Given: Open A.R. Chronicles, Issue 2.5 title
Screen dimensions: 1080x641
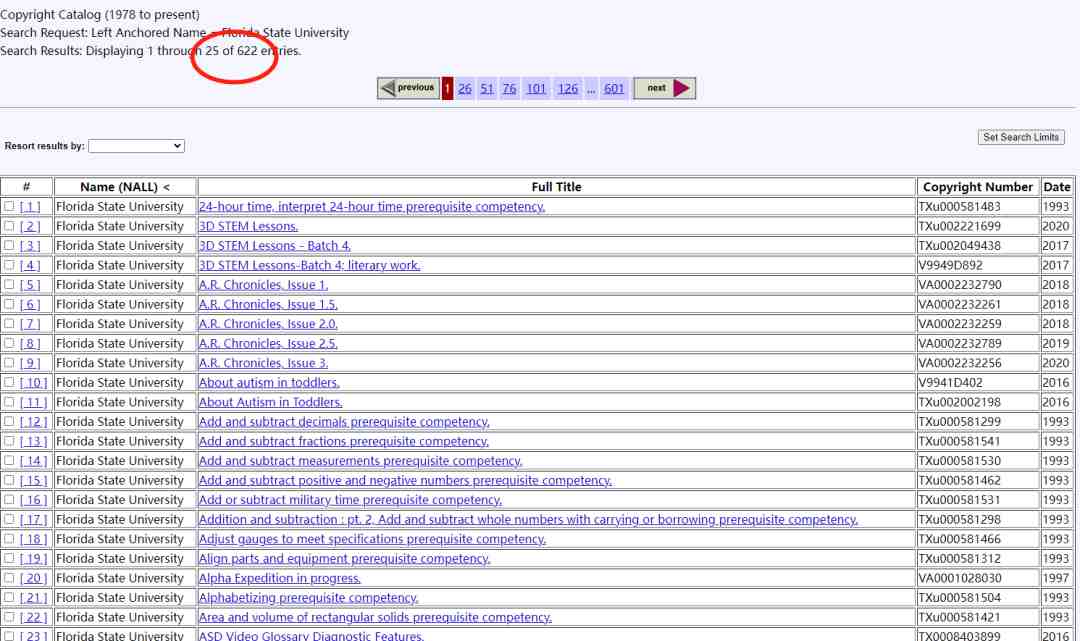Looking at the screenshot, I should (x=268, y=344).
